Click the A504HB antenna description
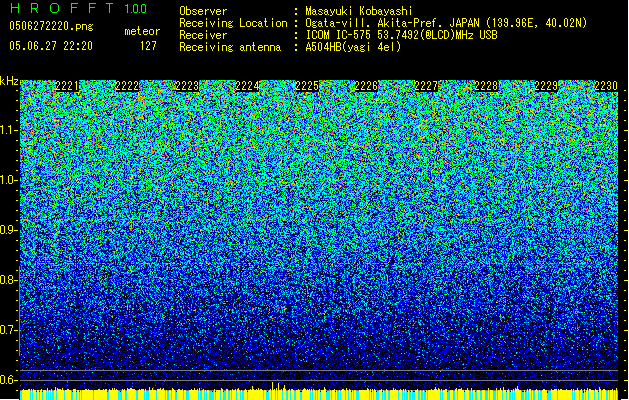 click(x=353, y=47)
